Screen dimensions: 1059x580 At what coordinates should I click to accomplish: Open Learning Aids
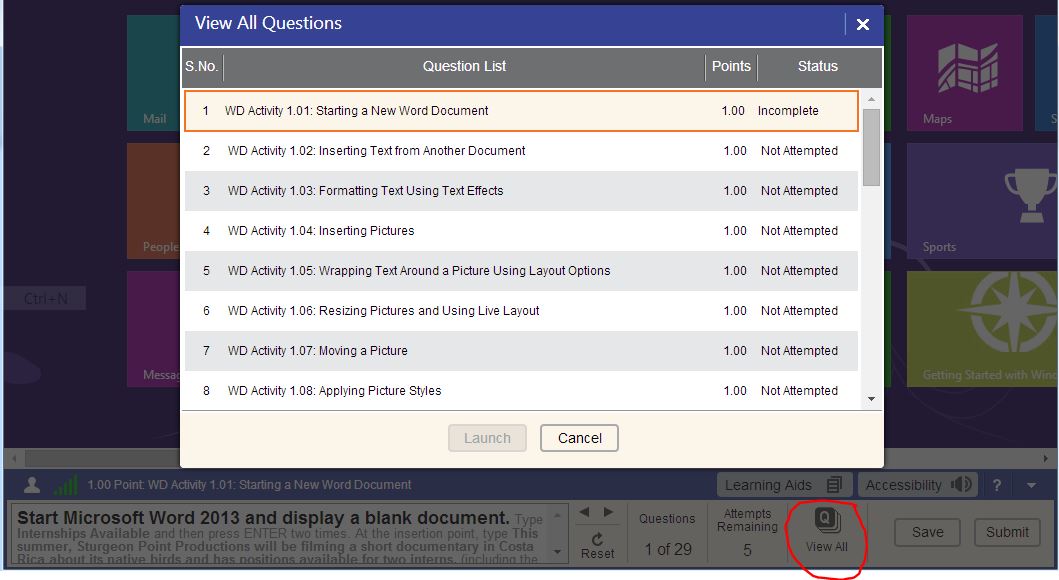tap(784, 485)
